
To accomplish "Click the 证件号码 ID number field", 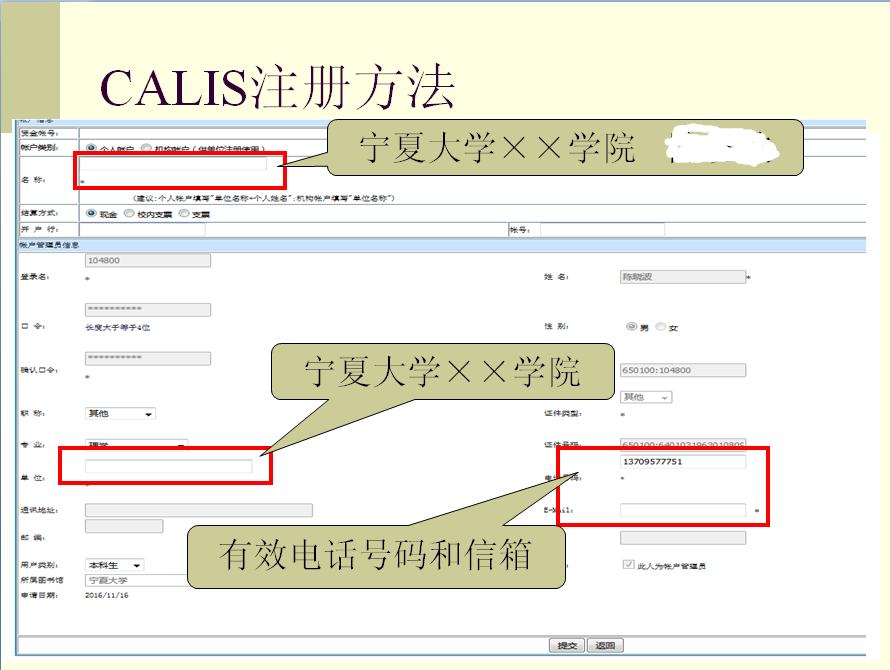I will point(683,443).
